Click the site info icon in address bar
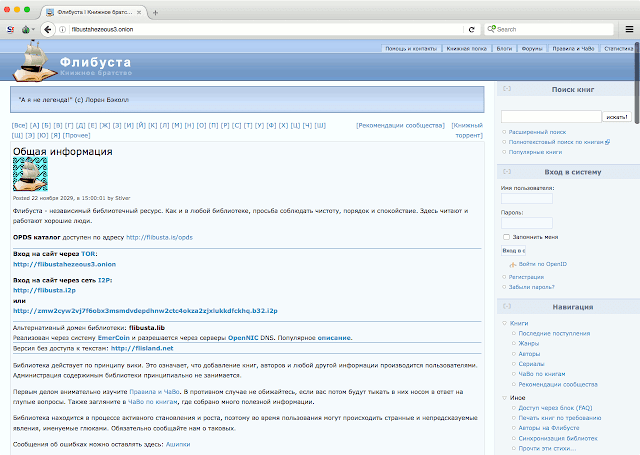640x455 pixels. 62,30
